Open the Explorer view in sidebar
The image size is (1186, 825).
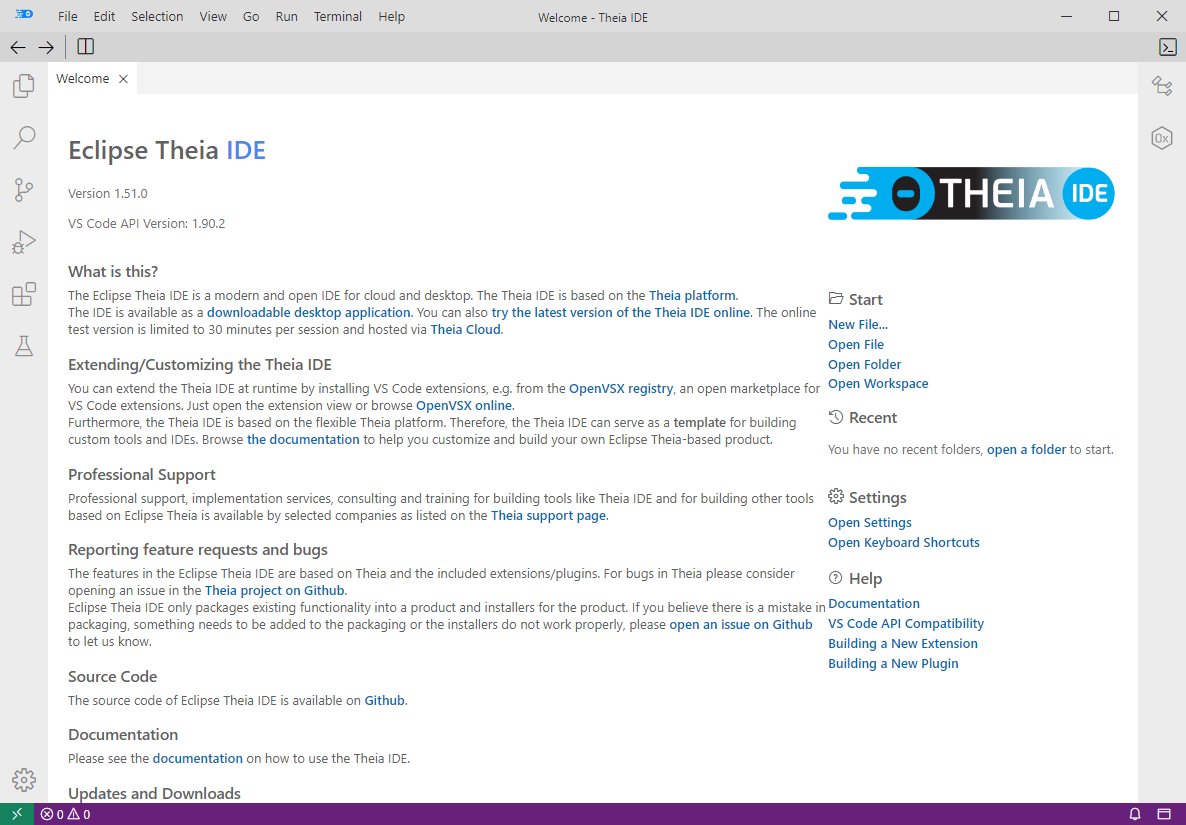click(23, 85)
